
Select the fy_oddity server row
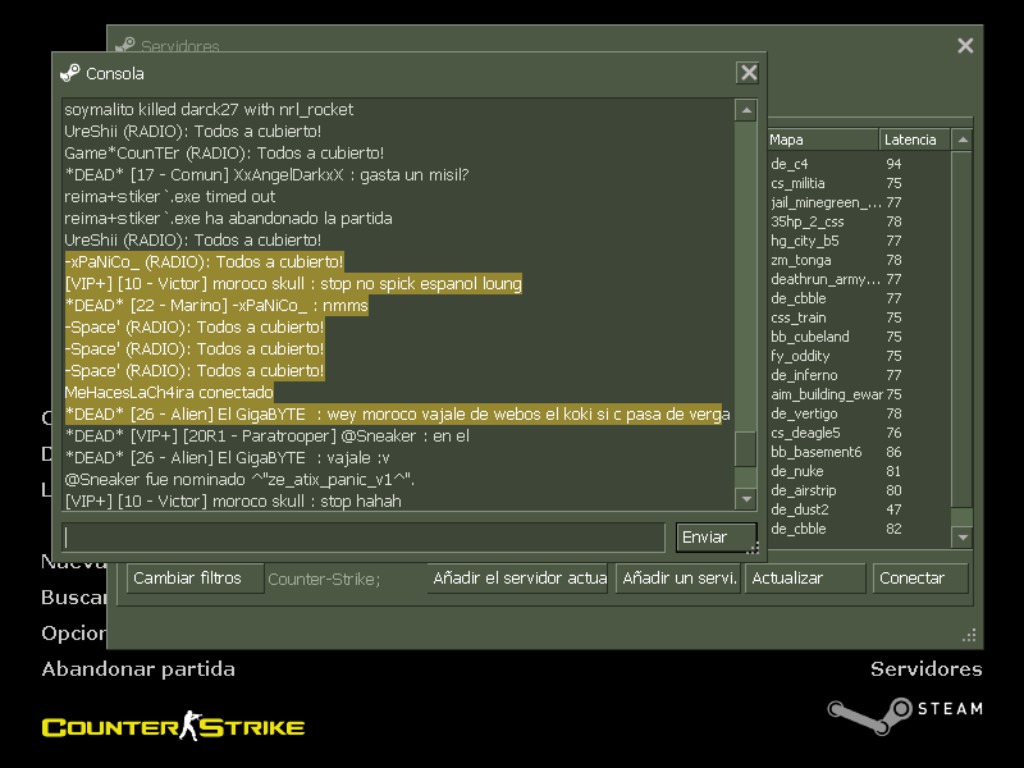coord(859,356)
